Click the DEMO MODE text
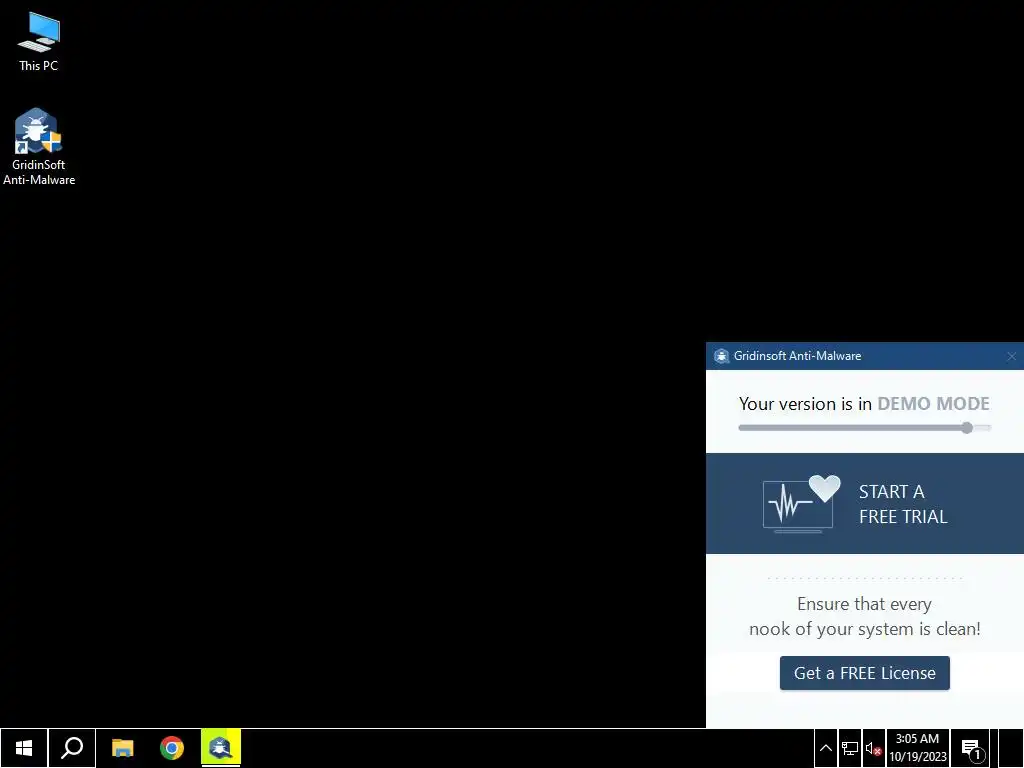 (x=933, y=404)
